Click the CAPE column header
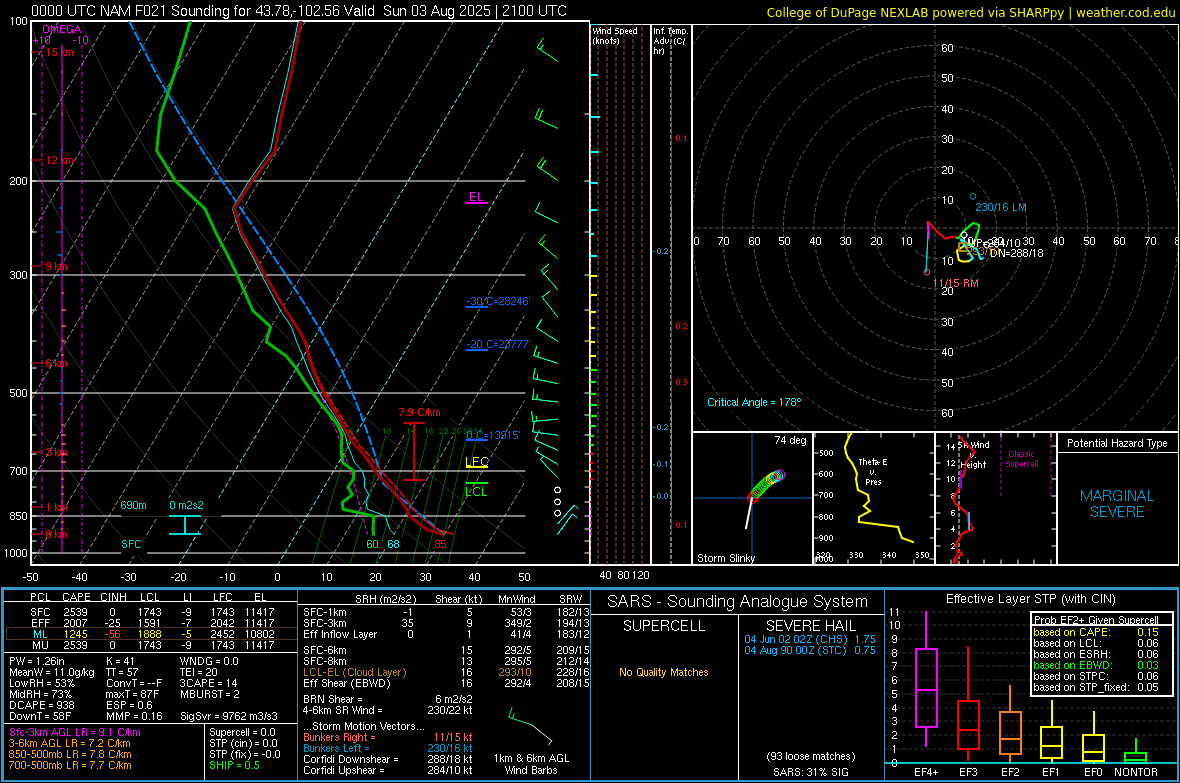This screenshot has height=783, width=1180. pos(77,597)
